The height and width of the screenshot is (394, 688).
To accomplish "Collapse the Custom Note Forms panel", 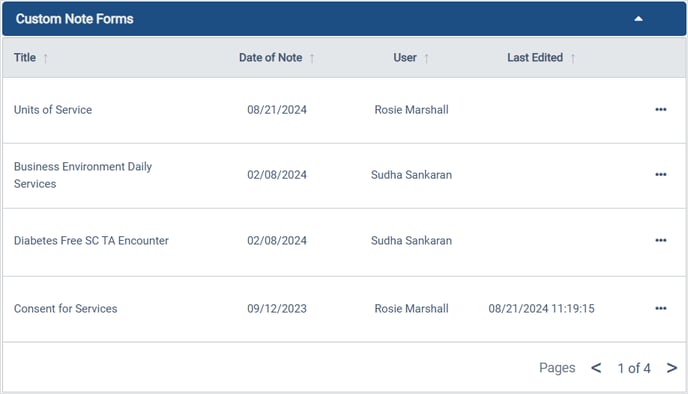I will [x=638, y=19].
